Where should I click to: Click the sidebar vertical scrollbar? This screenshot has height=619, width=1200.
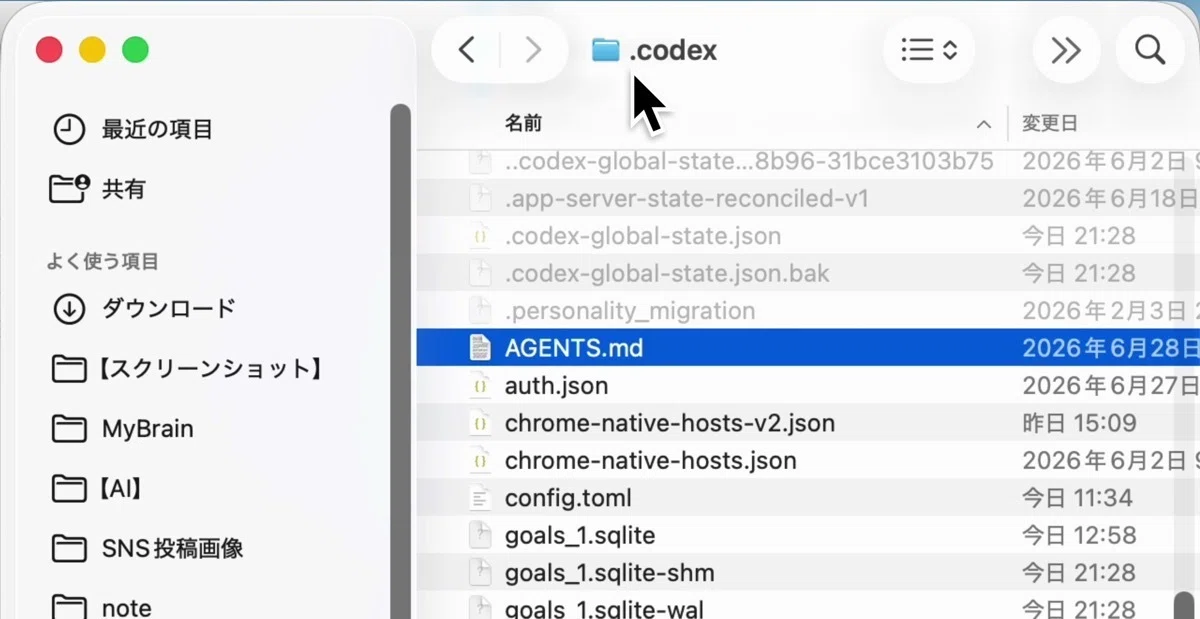tap(400, 360)
